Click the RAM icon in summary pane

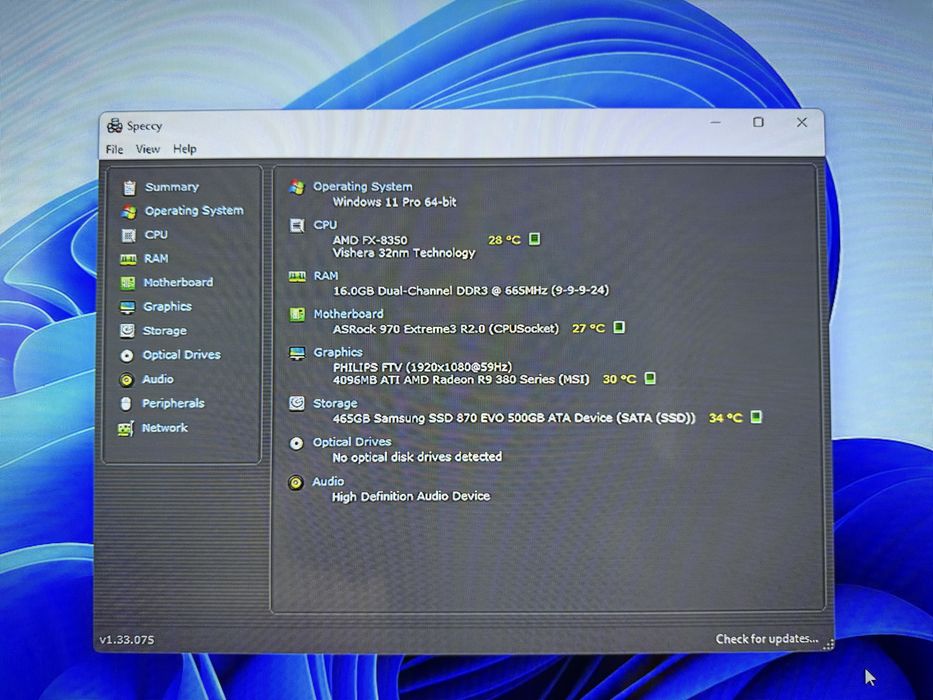pos(297,276)
